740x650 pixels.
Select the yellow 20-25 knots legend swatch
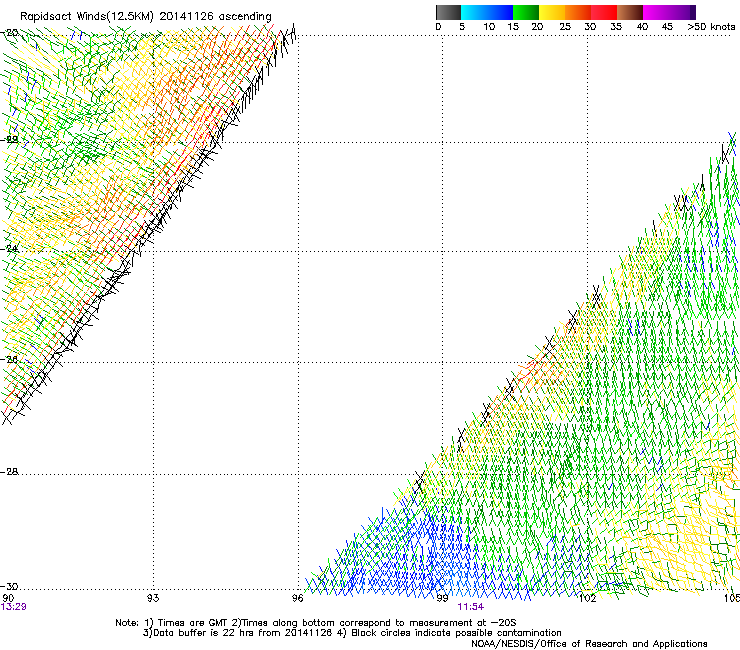(x=552, y=12)
